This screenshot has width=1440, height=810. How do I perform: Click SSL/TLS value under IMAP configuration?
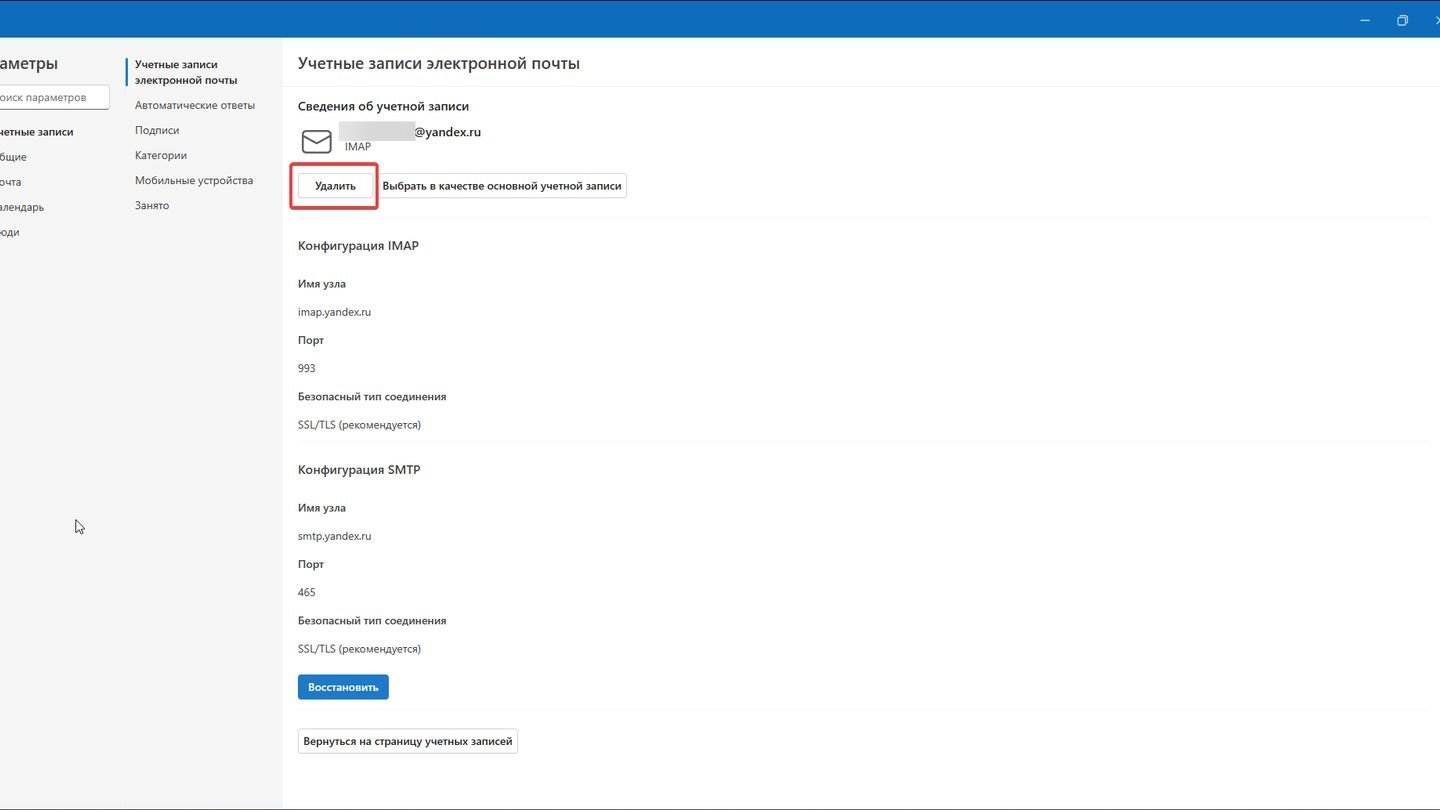[359, 425]
